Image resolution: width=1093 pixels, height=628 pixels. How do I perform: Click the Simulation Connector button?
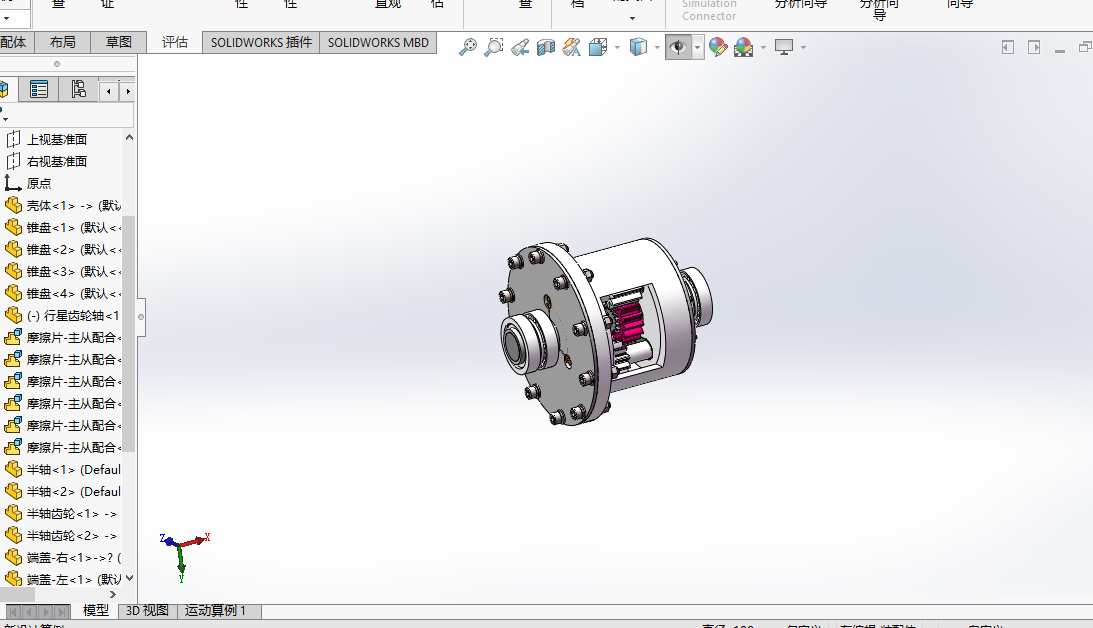point(709,10)
